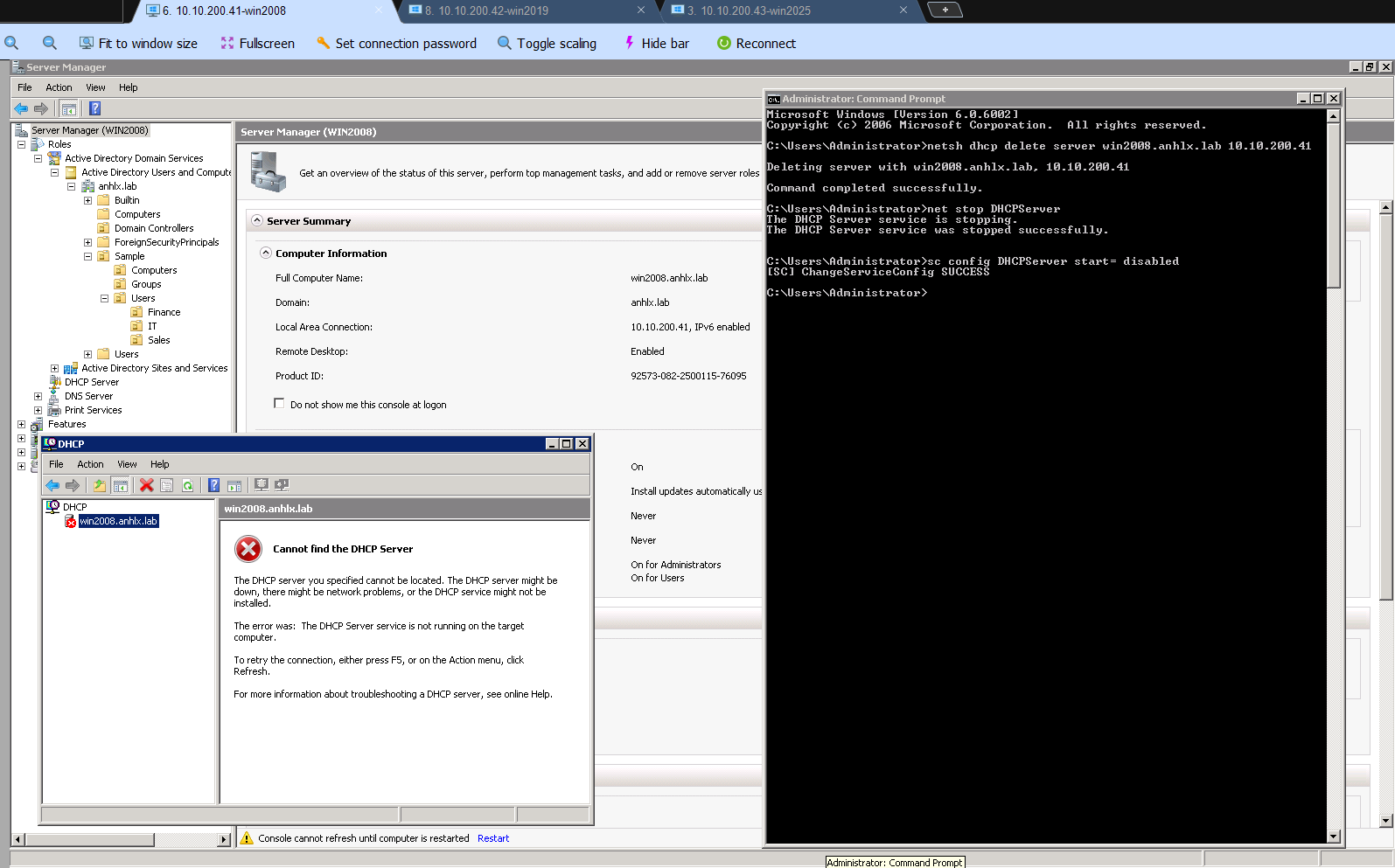This screenshot has height=868, width=1395.
Task: Open the Action menu in DHCP window
Action: [90, 464]
